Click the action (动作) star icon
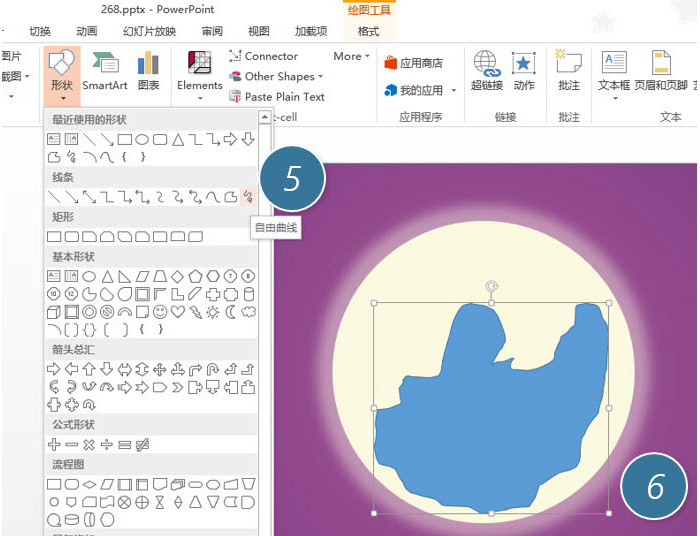 [x=523, y=70]
